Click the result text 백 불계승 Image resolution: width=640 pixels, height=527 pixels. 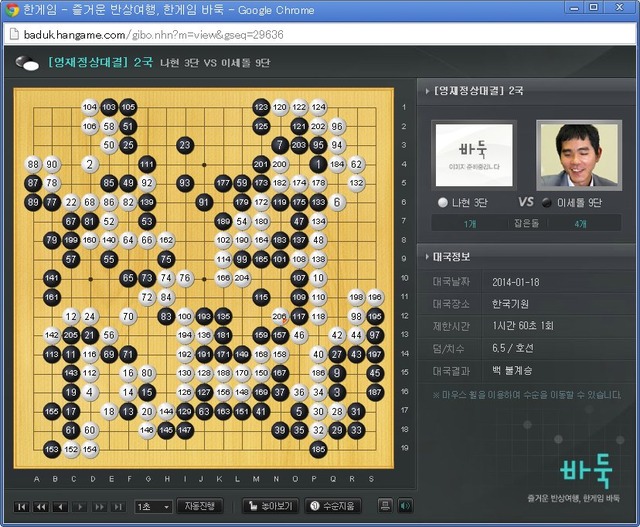(x=512, y=371)
